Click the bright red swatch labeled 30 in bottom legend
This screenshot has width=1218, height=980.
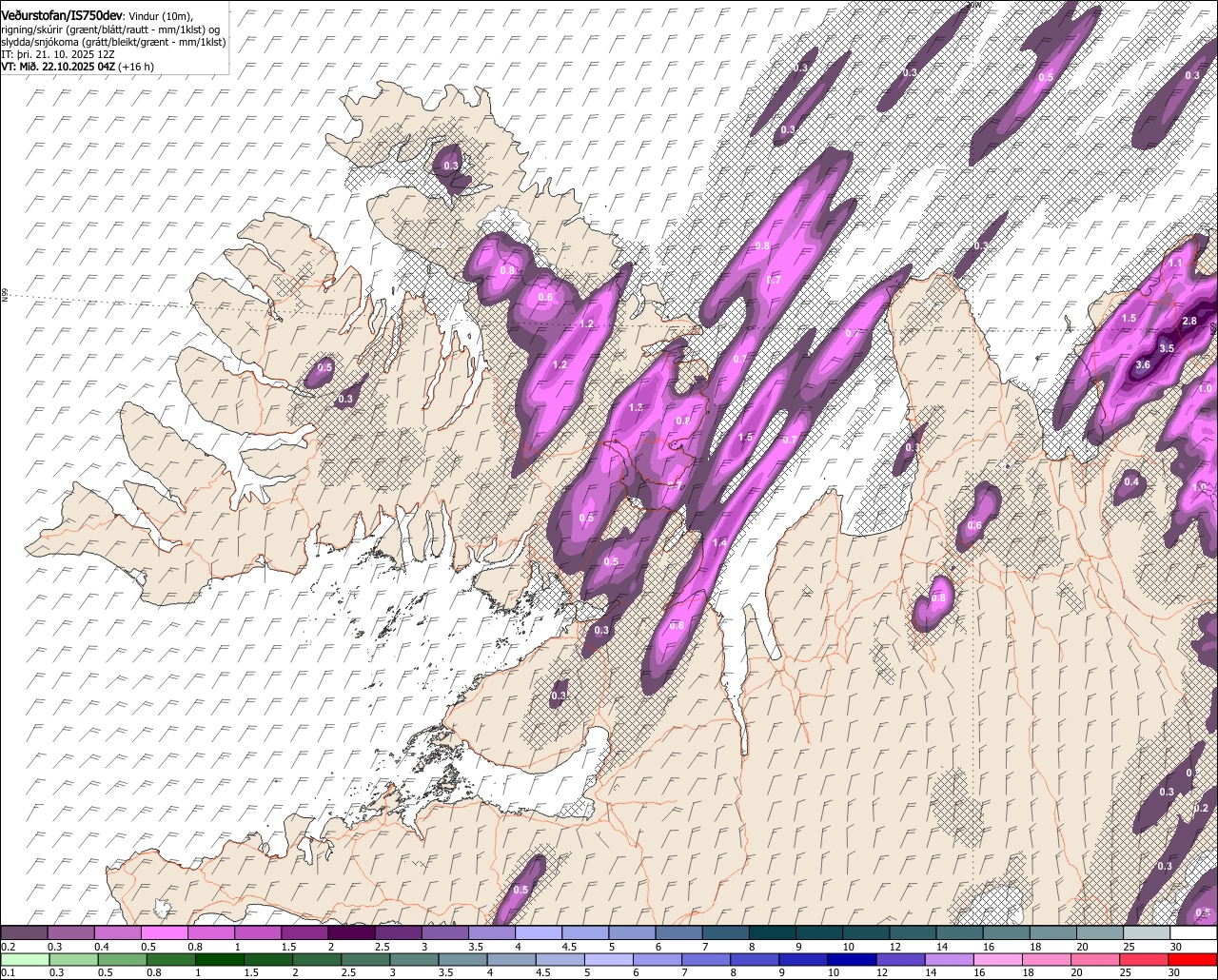click(x=1192, y=959)
